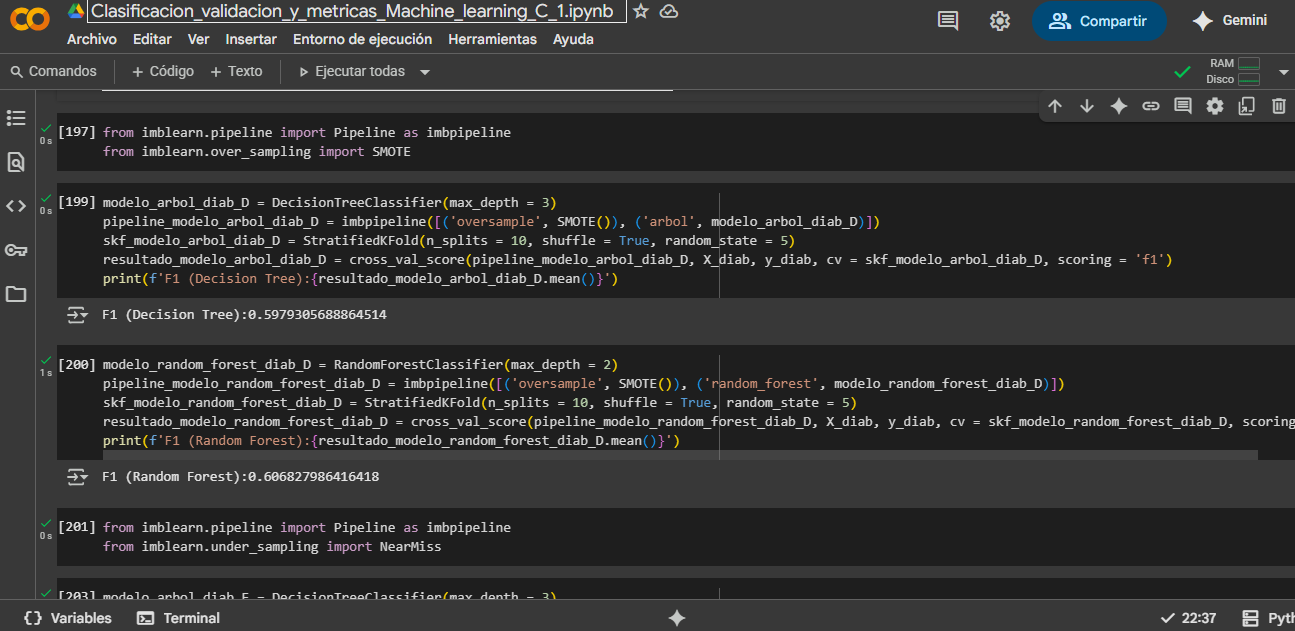Viewport: 1295px width, 631px height.
Task: Open the table of contents sidebar icon
Action: tap(16, 118)
